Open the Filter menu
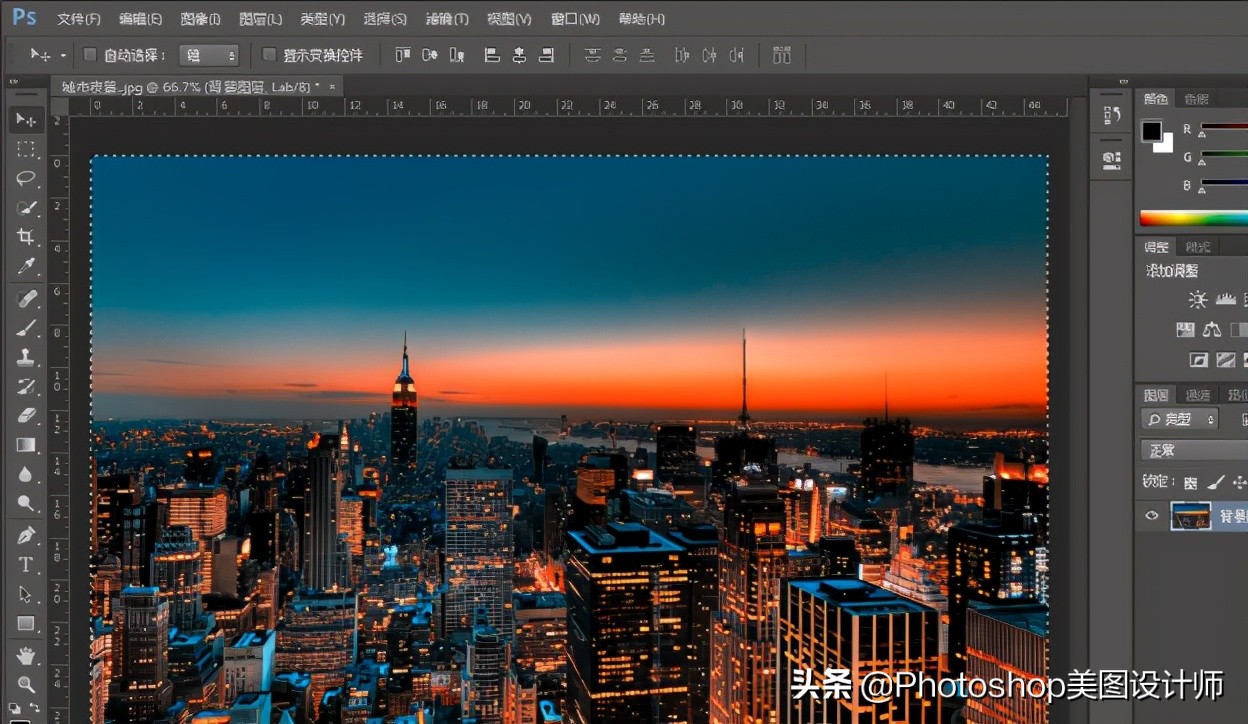Screen dimensions: 1248x724 click(448, 18)
